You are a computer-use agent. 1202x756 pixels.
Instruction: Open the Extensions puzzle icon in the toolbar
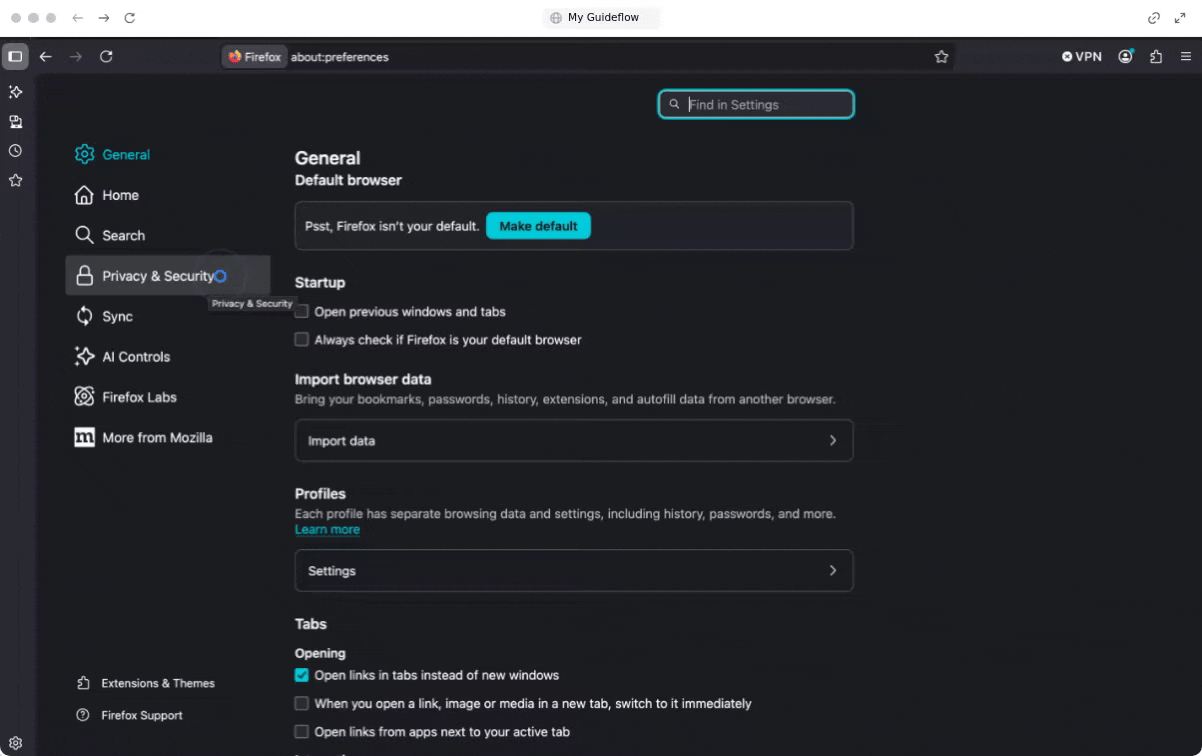click(x=1156, y=57)
